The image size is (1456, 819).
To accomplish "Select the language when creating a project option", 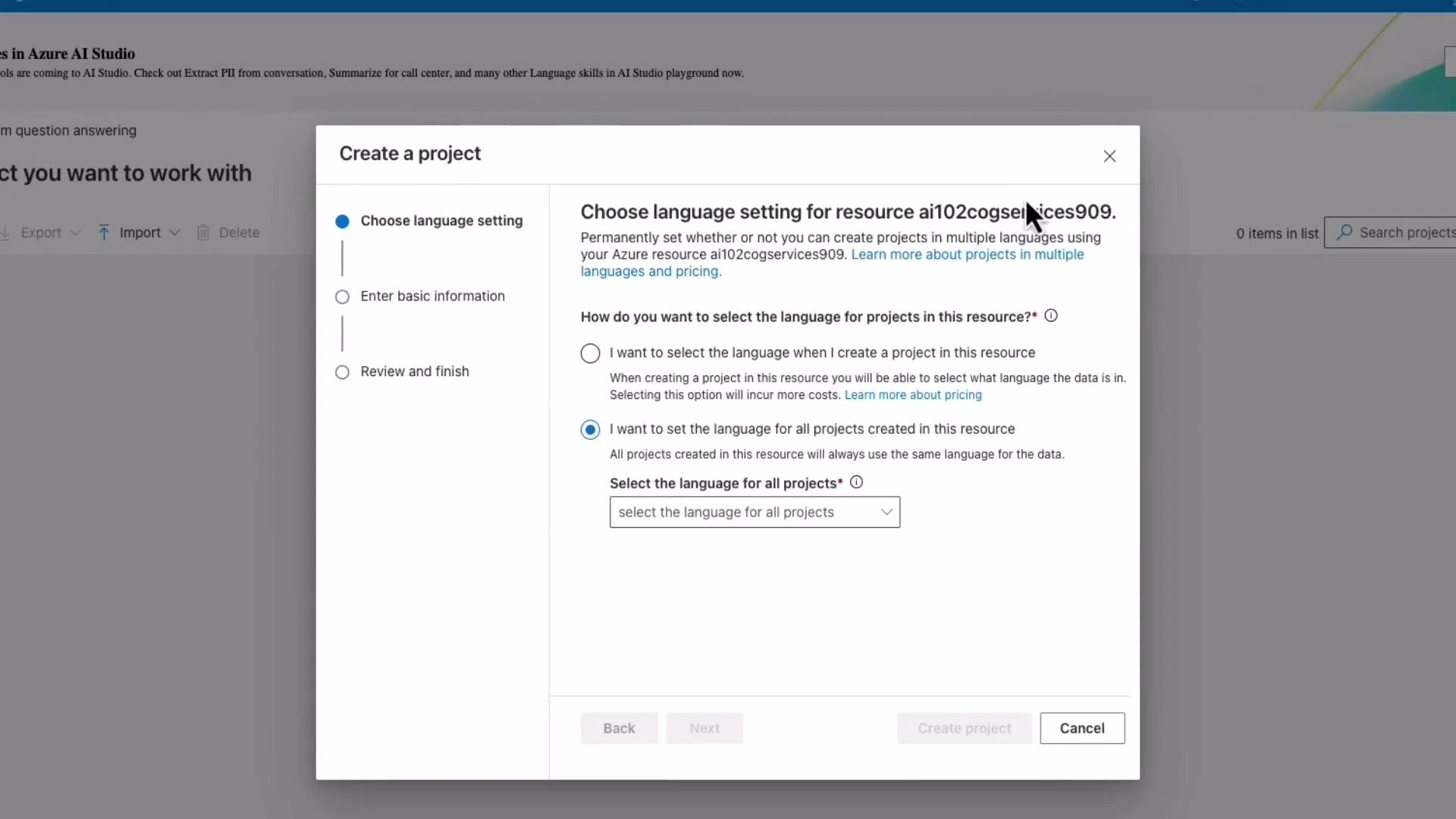I will coord(590,353).
